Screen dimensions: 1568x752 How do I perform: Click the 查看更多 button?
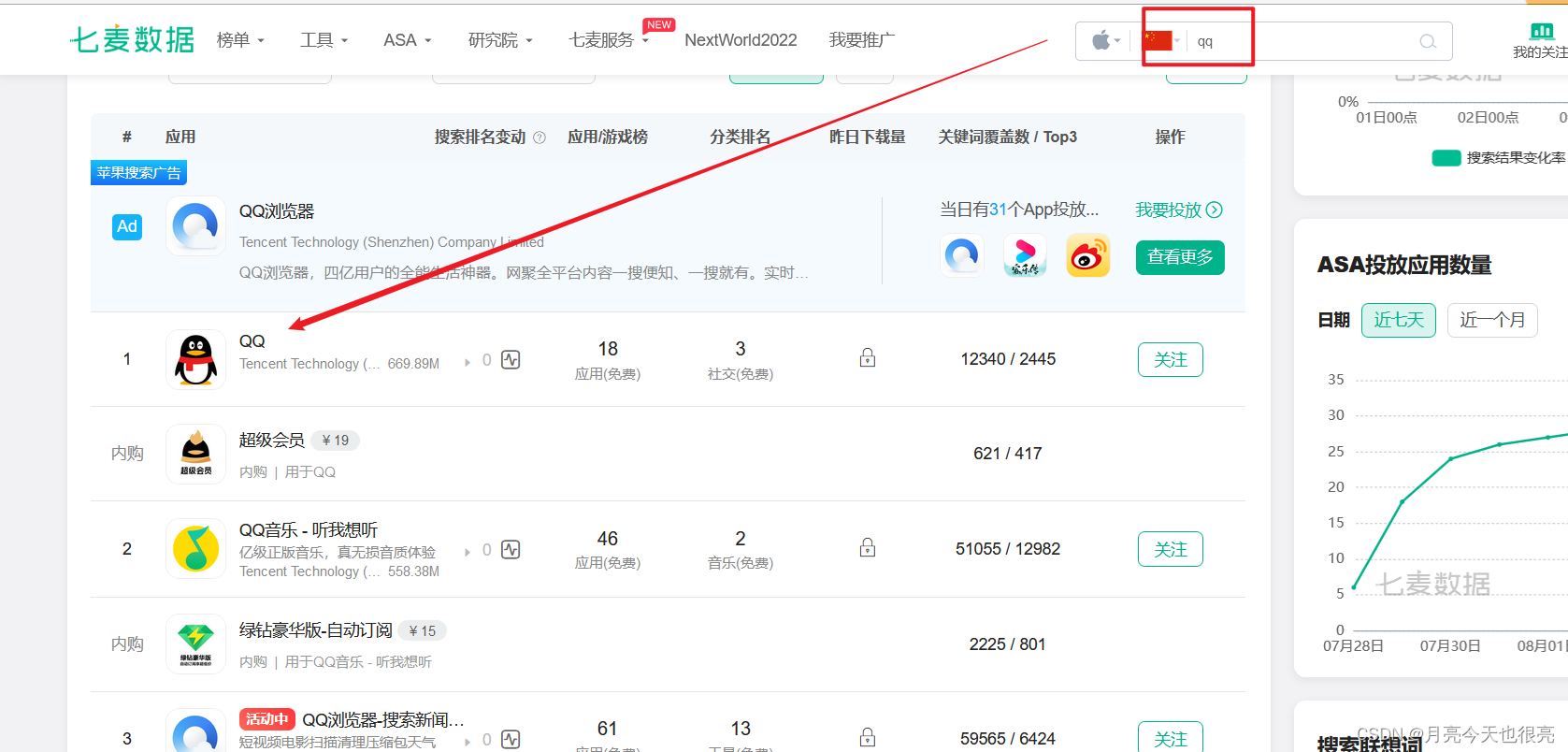[1180, 257]
